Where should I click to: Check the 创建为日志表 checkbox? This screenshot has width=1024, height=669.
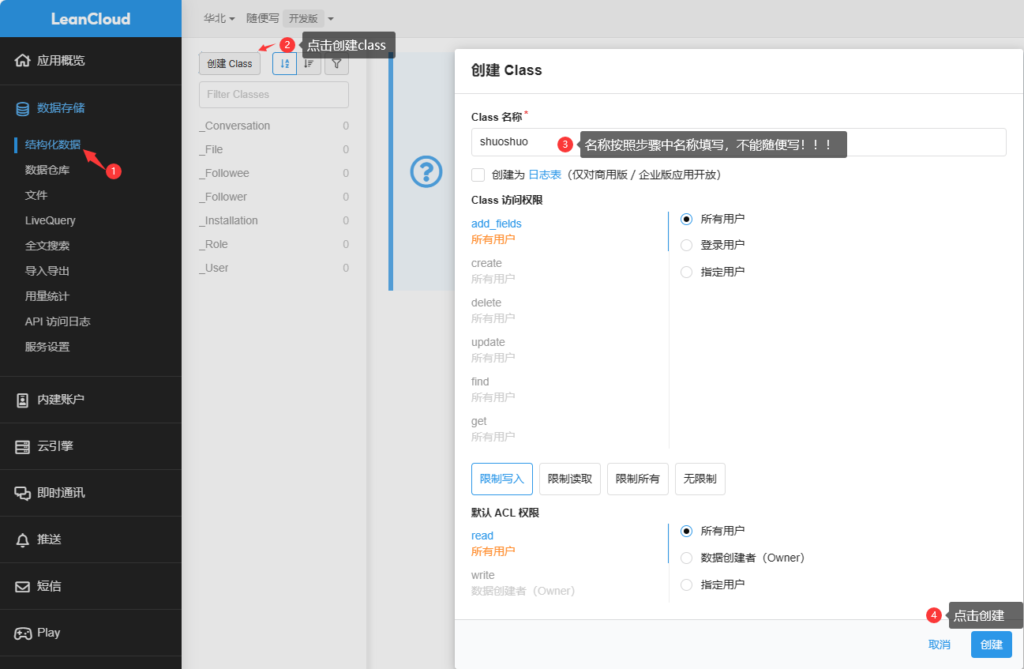click(x=478, y=175)
